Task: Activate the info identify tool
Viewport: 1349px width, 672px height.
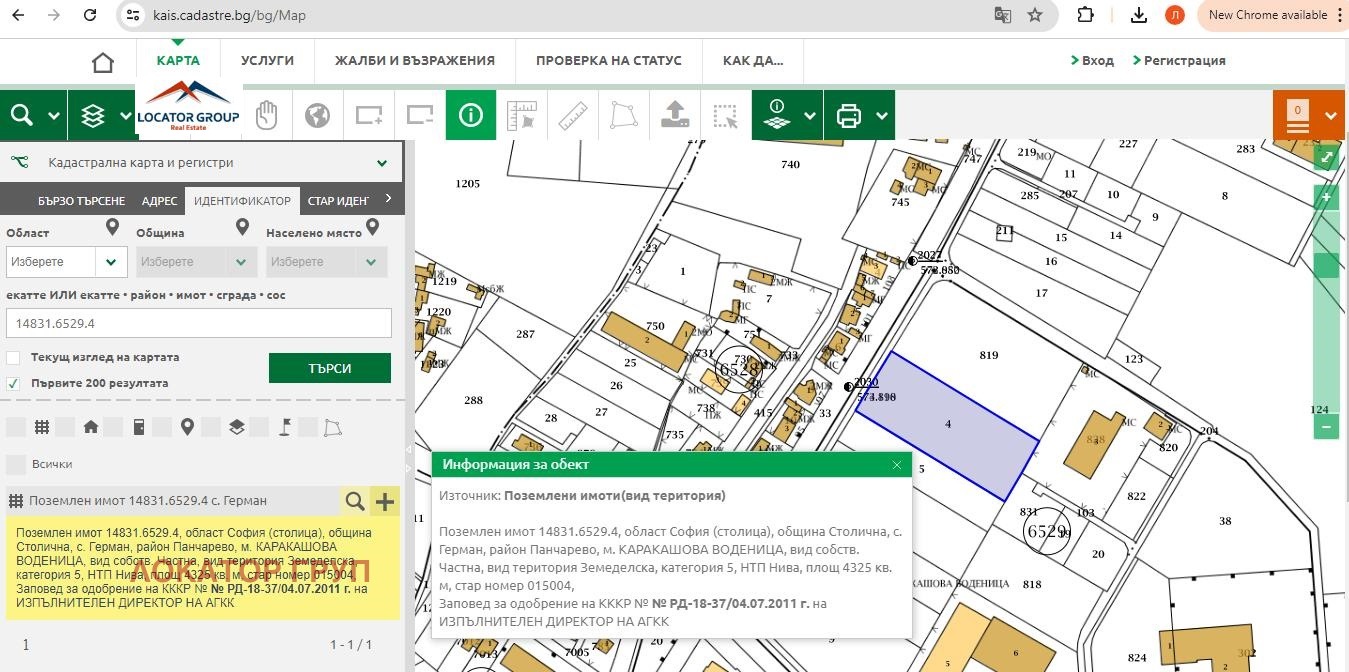Action: 470,116
